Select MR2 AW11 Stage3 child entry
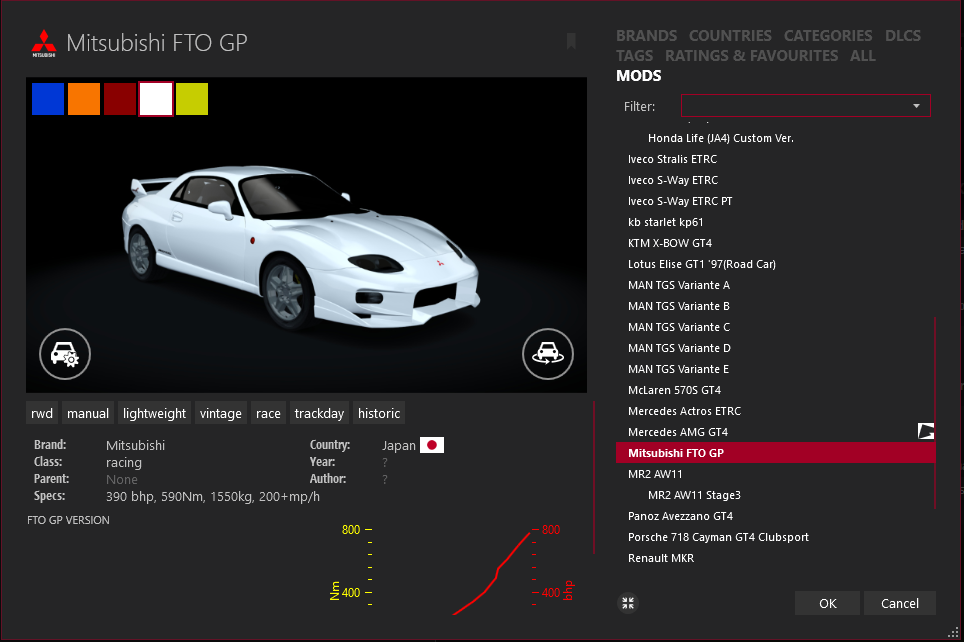The width and height of the screenshot is (964, 642). pyautogui.click(x=694, y=495)
